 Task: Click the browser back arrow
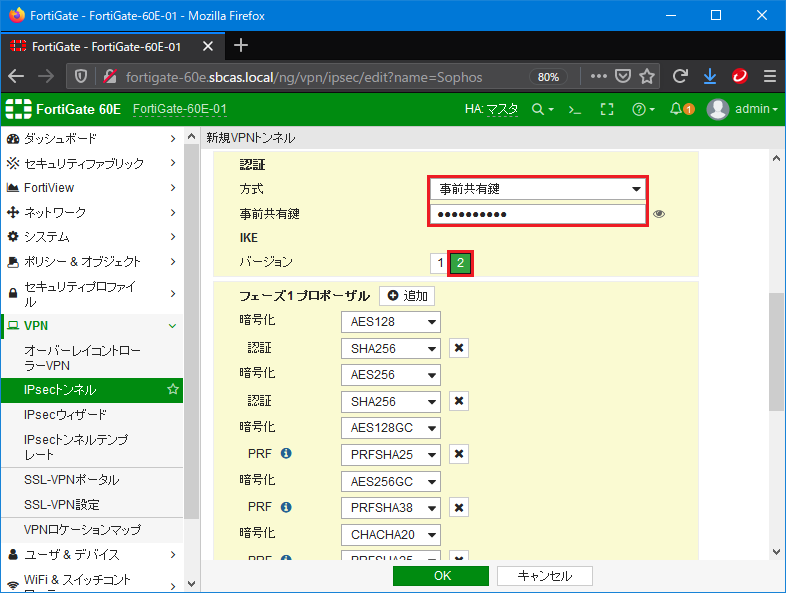tap(16, 76)
